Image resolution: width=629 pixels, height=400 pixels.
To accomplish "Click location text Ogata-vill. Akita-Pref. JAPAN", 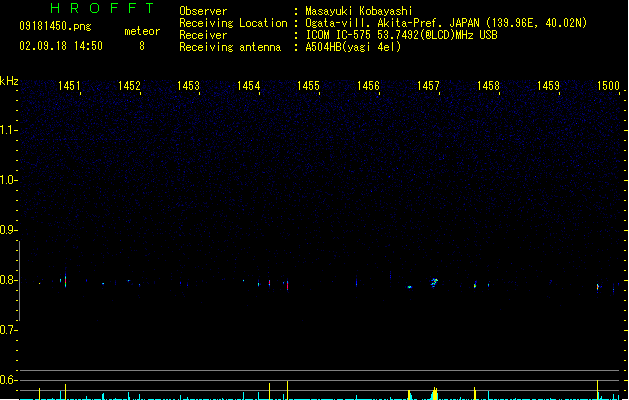I will (x=392, y=23).
